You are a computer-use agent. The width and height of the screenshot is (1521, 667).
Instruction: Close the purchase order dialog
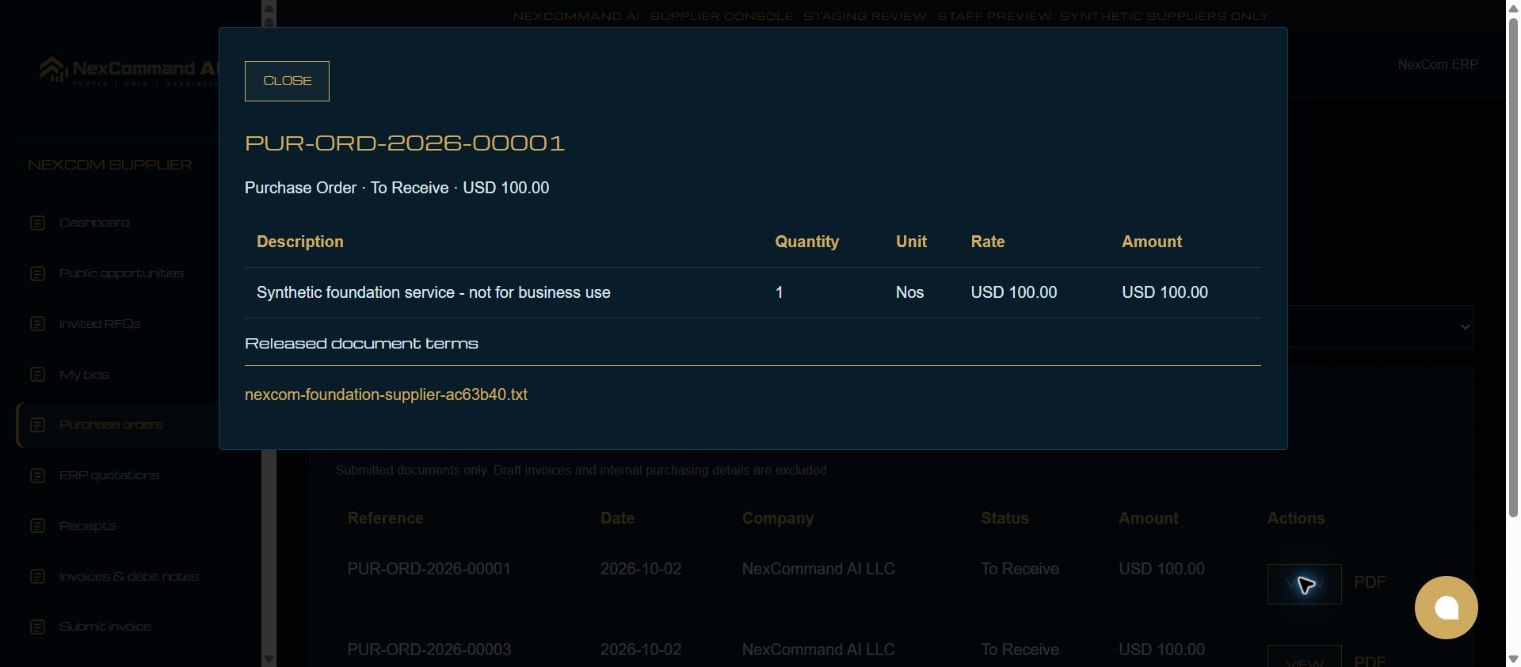(x=287, y=81)
